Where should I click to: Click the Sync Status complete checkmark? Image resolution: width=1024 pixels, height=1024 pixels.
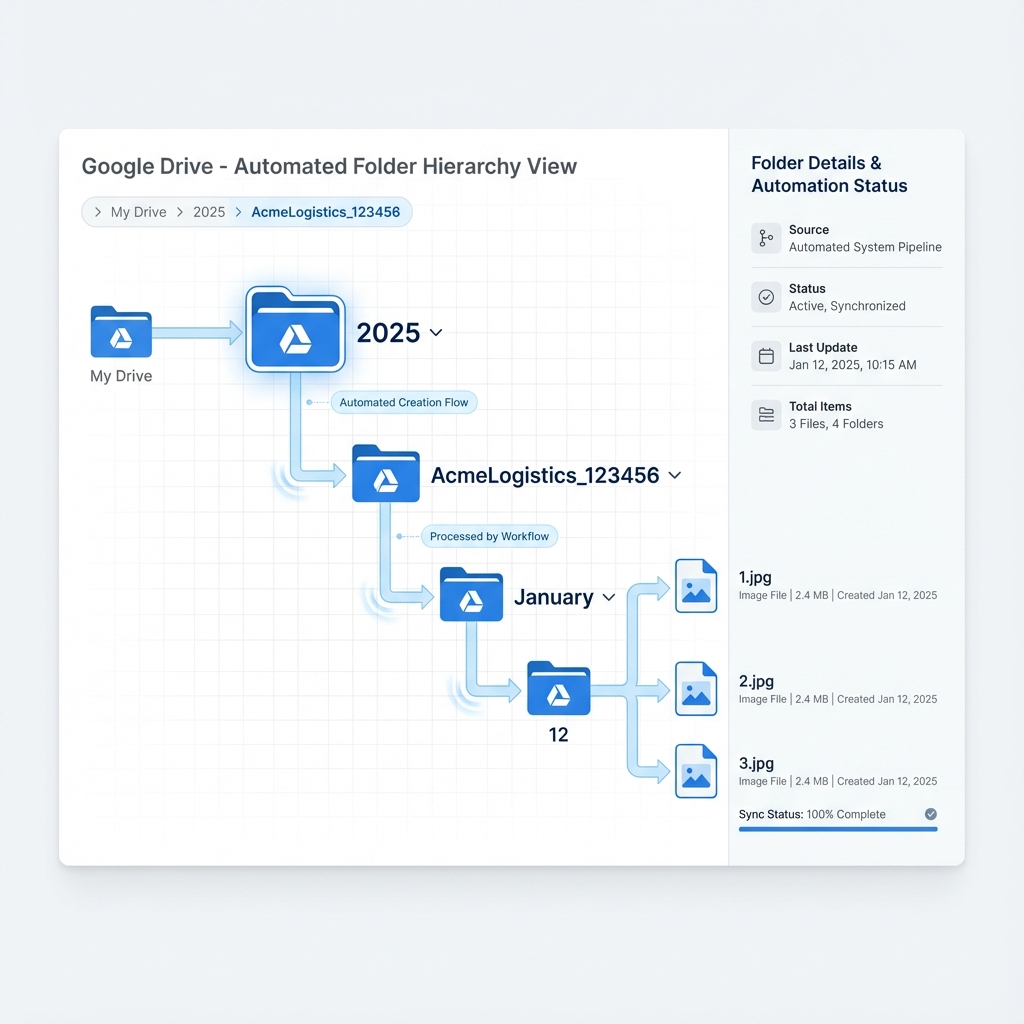[931, 814]
